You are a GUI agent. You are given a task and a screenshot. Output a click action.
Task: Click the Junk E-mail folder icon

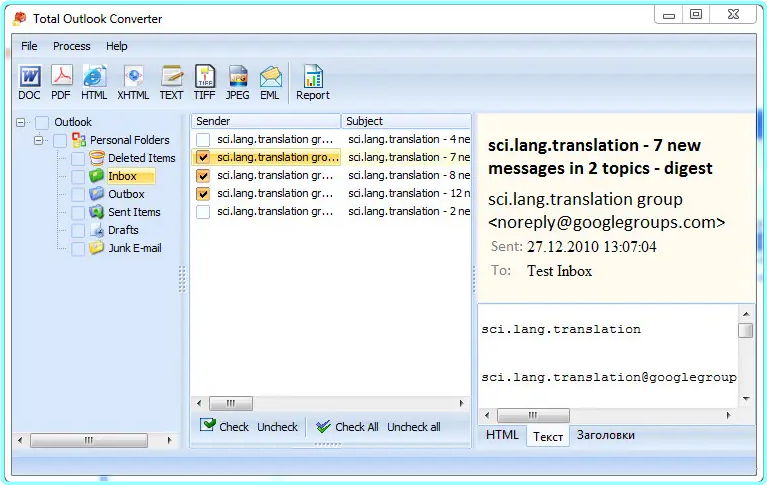[x=97, y=248]
